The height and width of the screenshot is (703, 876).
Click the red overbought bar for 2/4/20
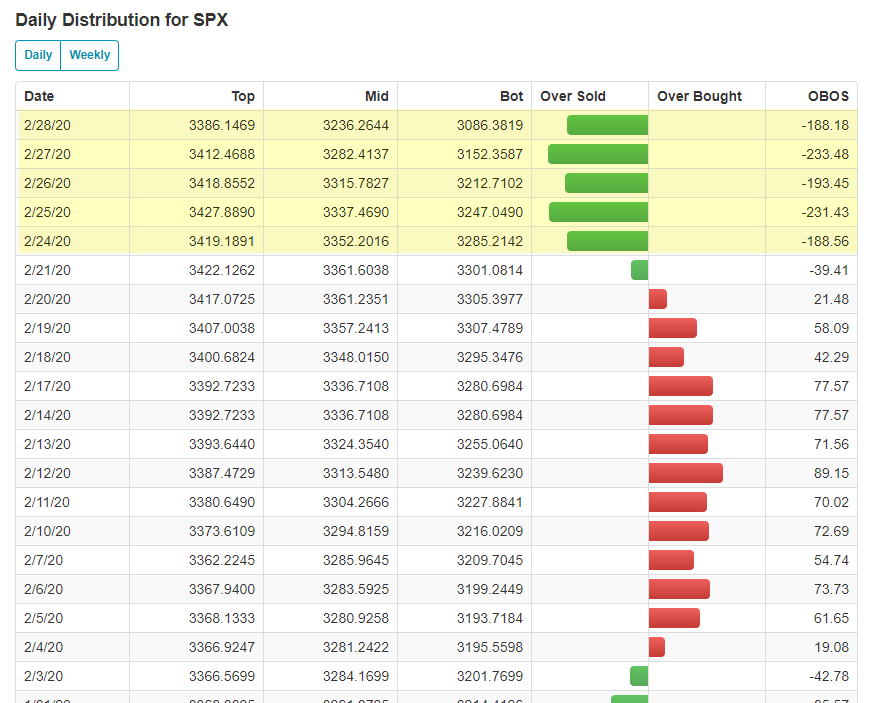(656, 647)
